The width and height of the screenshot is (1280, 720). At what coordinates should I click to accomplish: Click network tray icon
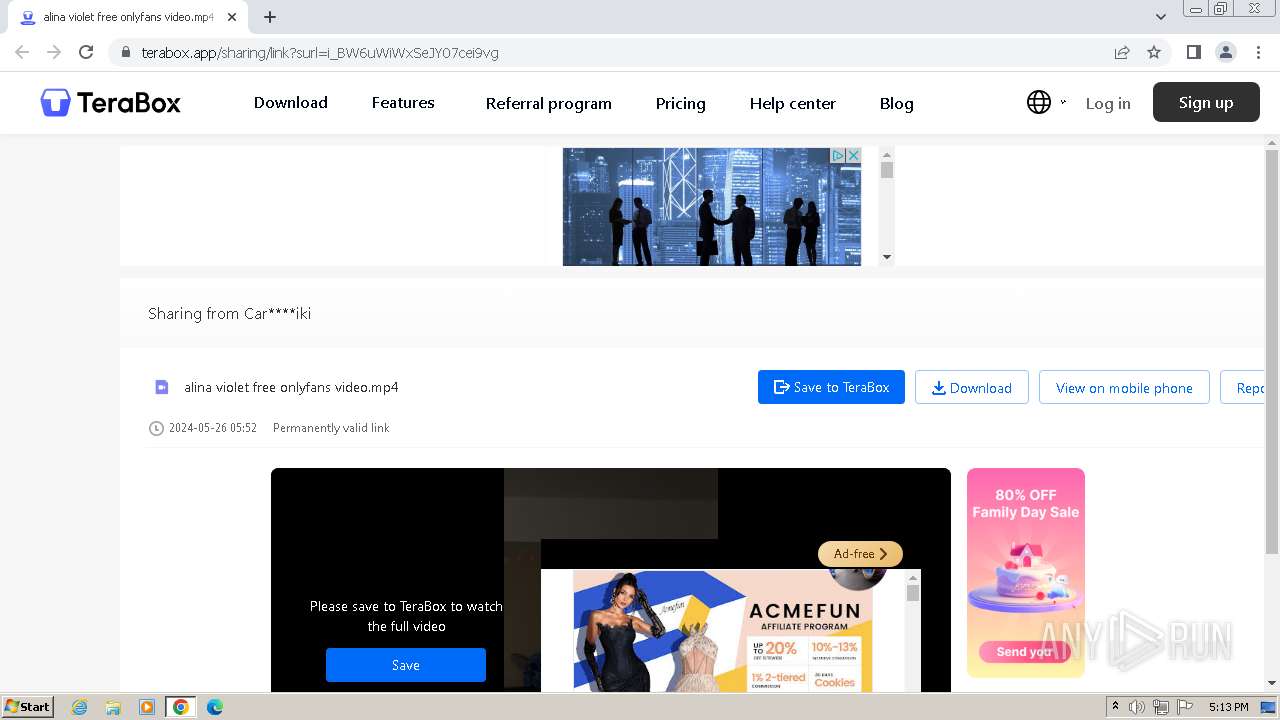1161,707
